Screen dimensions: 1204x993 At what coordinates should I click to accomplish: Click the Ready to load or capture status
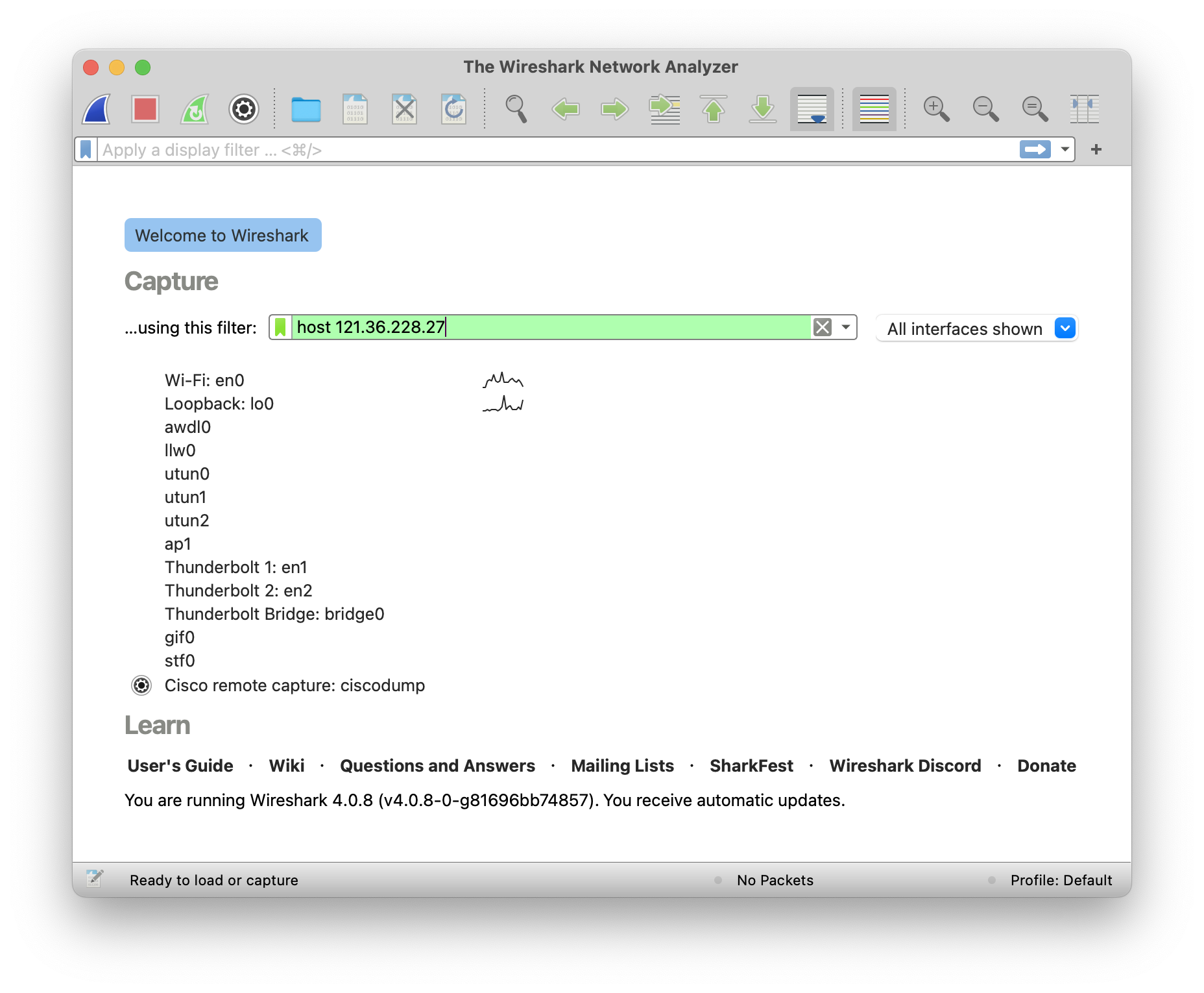214,880
